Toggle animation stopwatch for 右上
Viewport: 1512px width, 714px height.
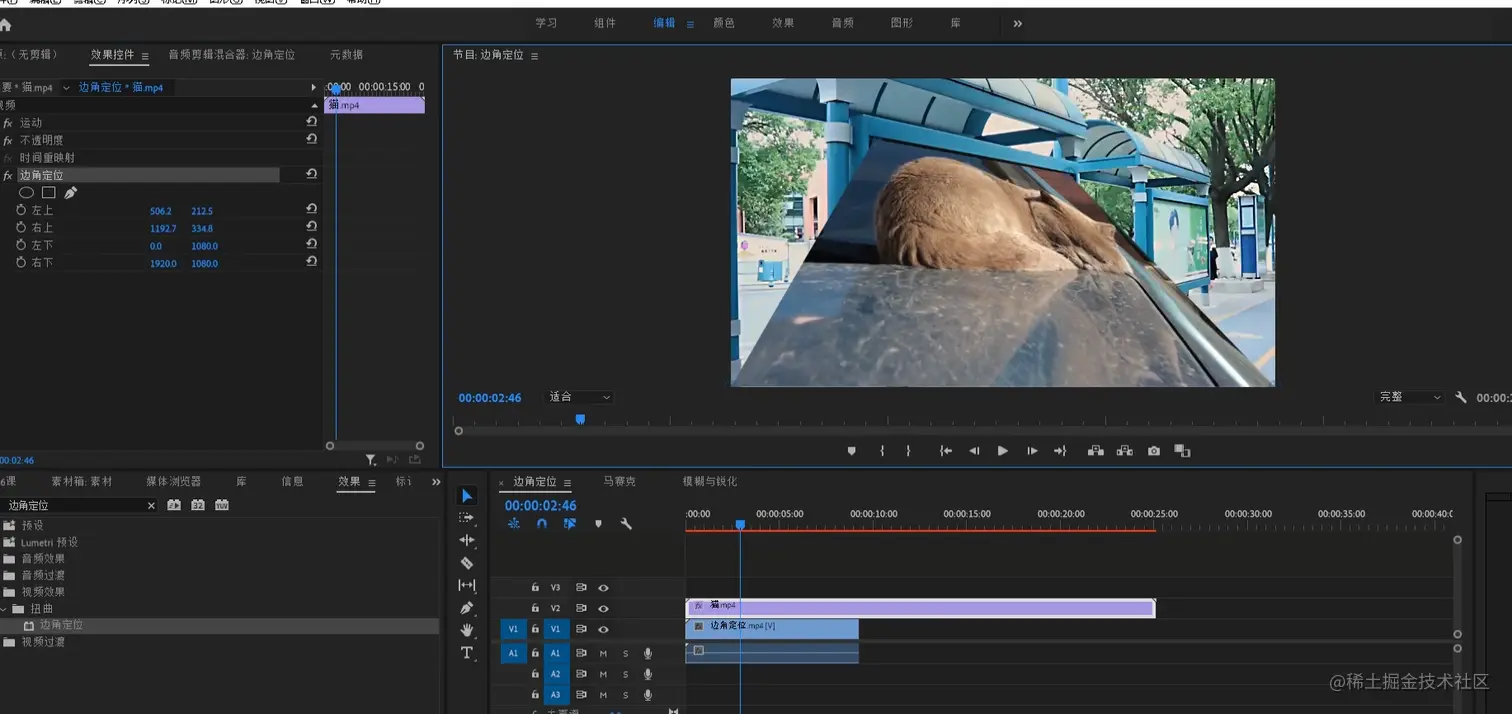tap(21, 228)
